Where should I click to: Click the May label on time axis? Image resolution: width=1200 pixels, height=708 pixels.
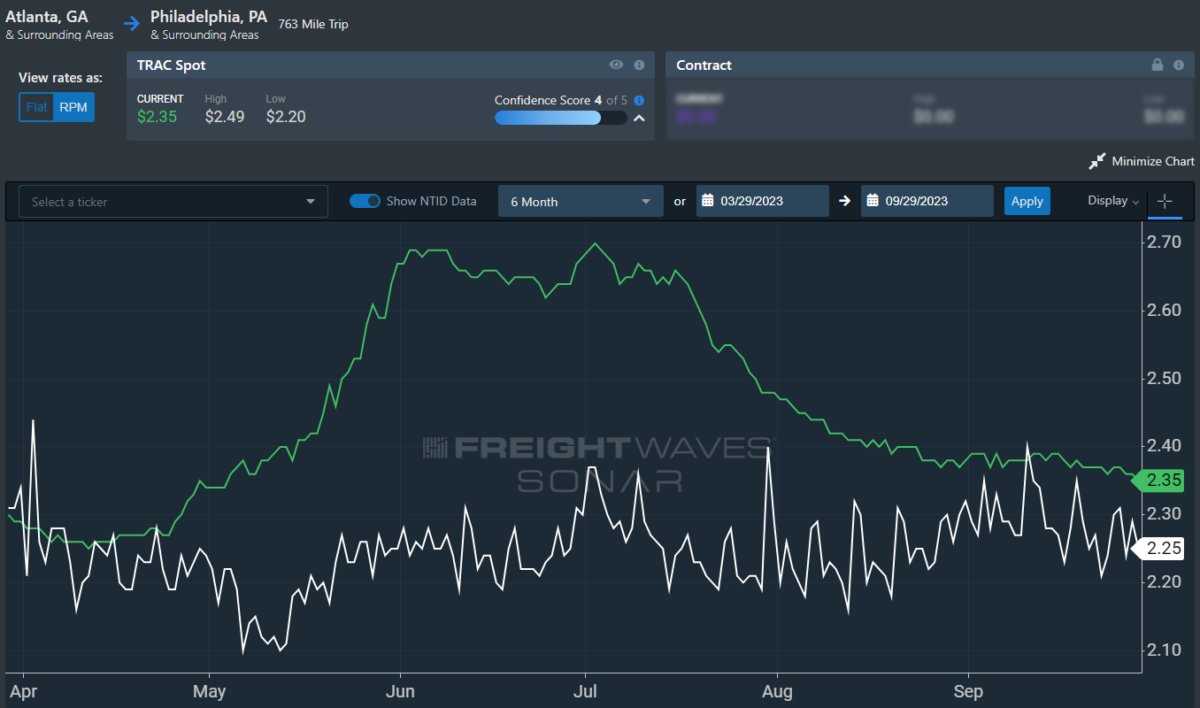coord(209,691)
